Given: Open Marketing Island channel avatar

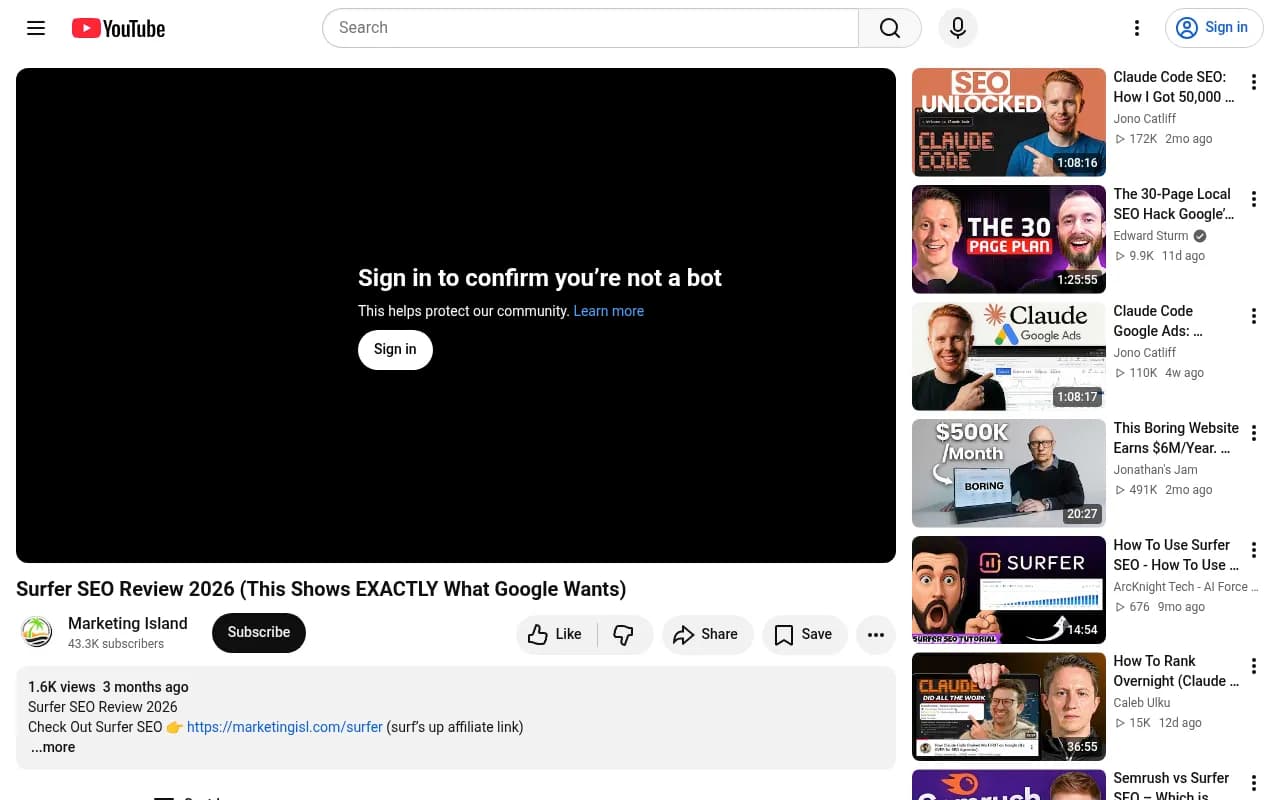Looking at the screenshot, I should tap(37, 632).
